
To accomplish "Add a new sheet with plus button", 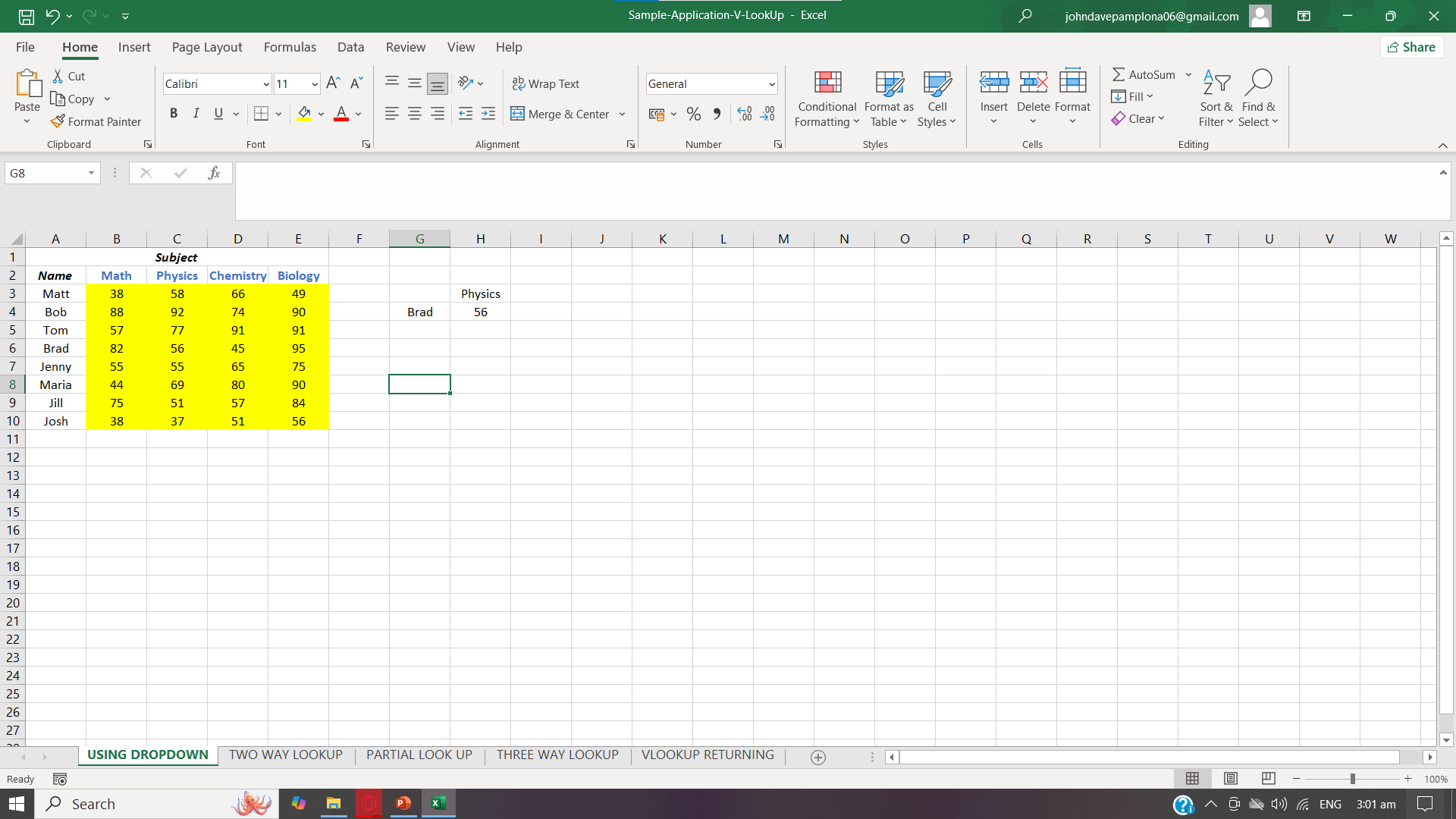I will pos(817,757).
